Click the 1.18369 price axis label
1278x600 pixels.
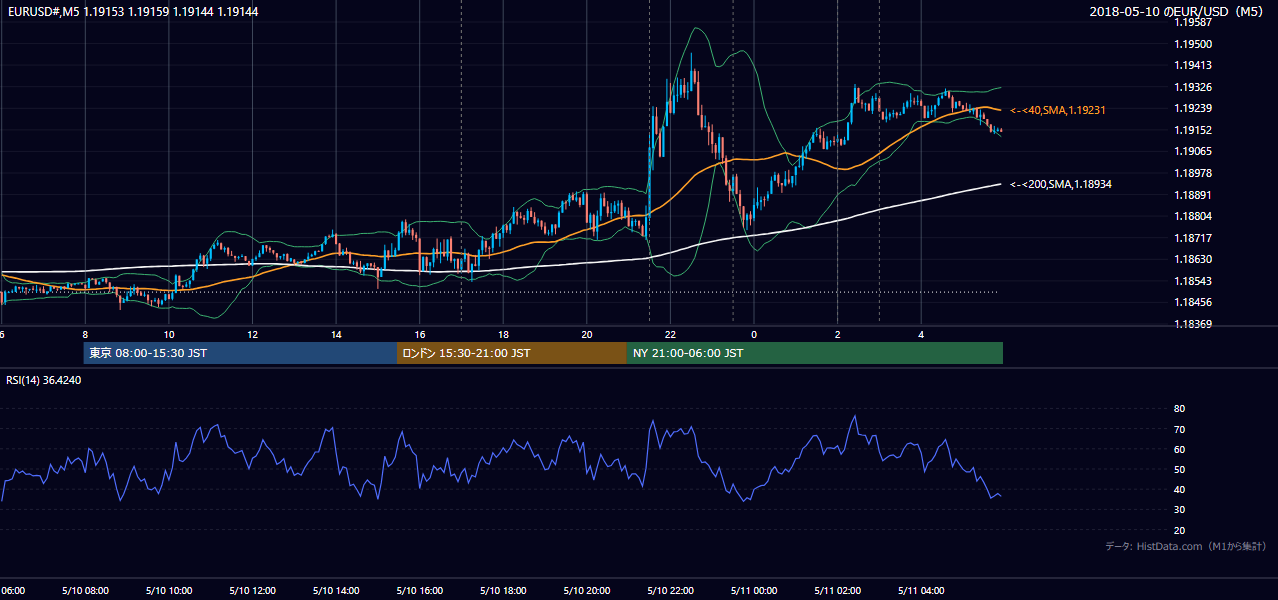(1194, 324)
